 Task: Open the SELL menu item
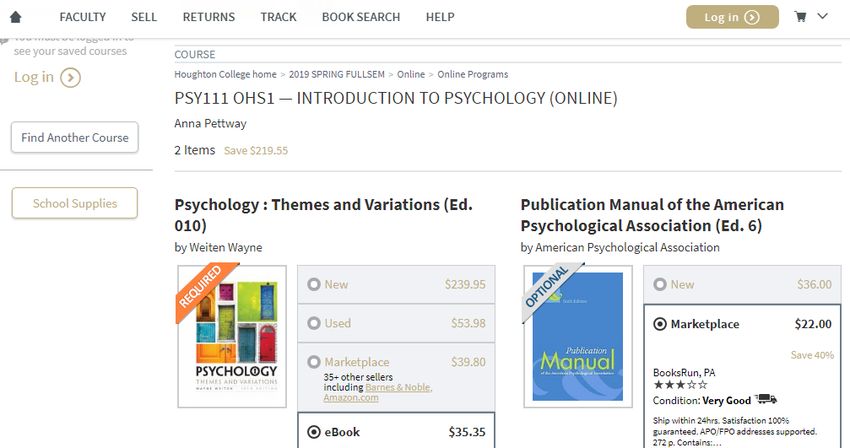(144, 17)
